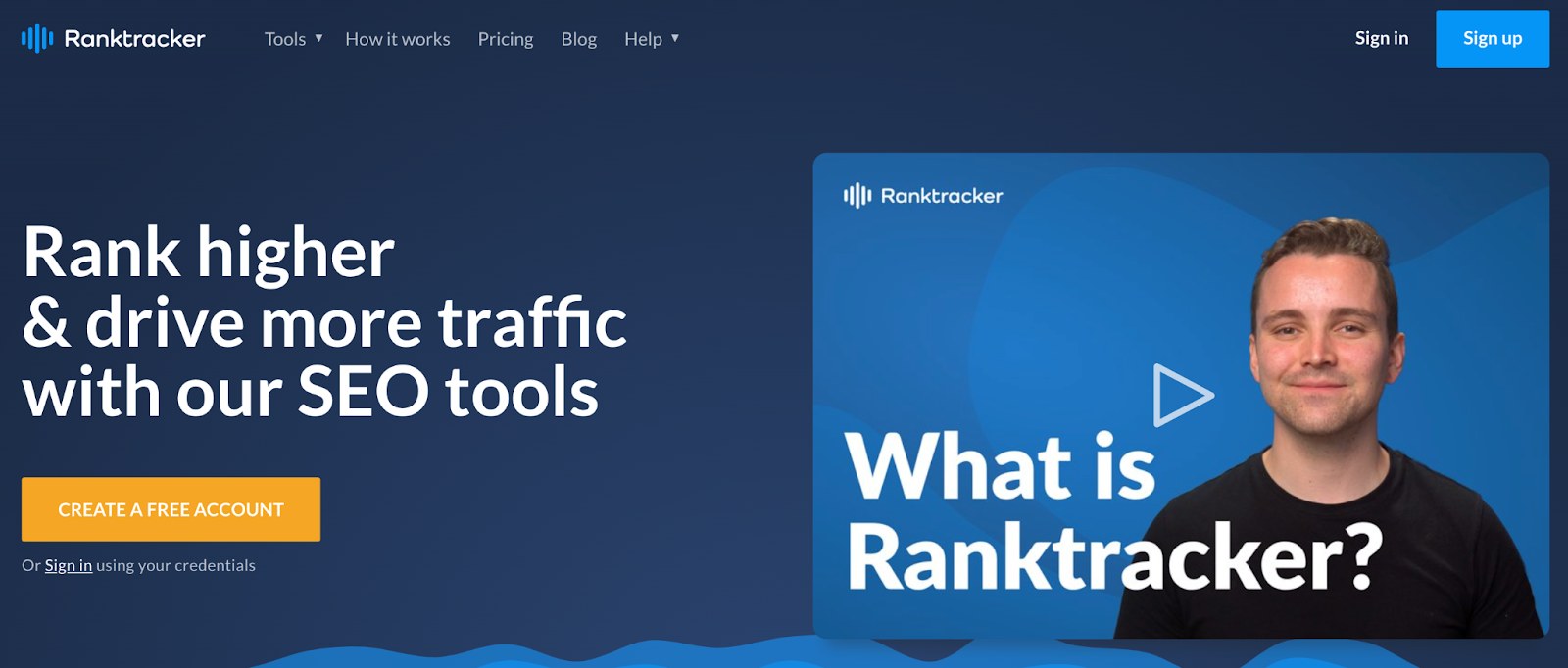Click the Ranktracker sound-bar logo icon in header
Screen dimensions: 1568x668
click(x=37, y=39)
